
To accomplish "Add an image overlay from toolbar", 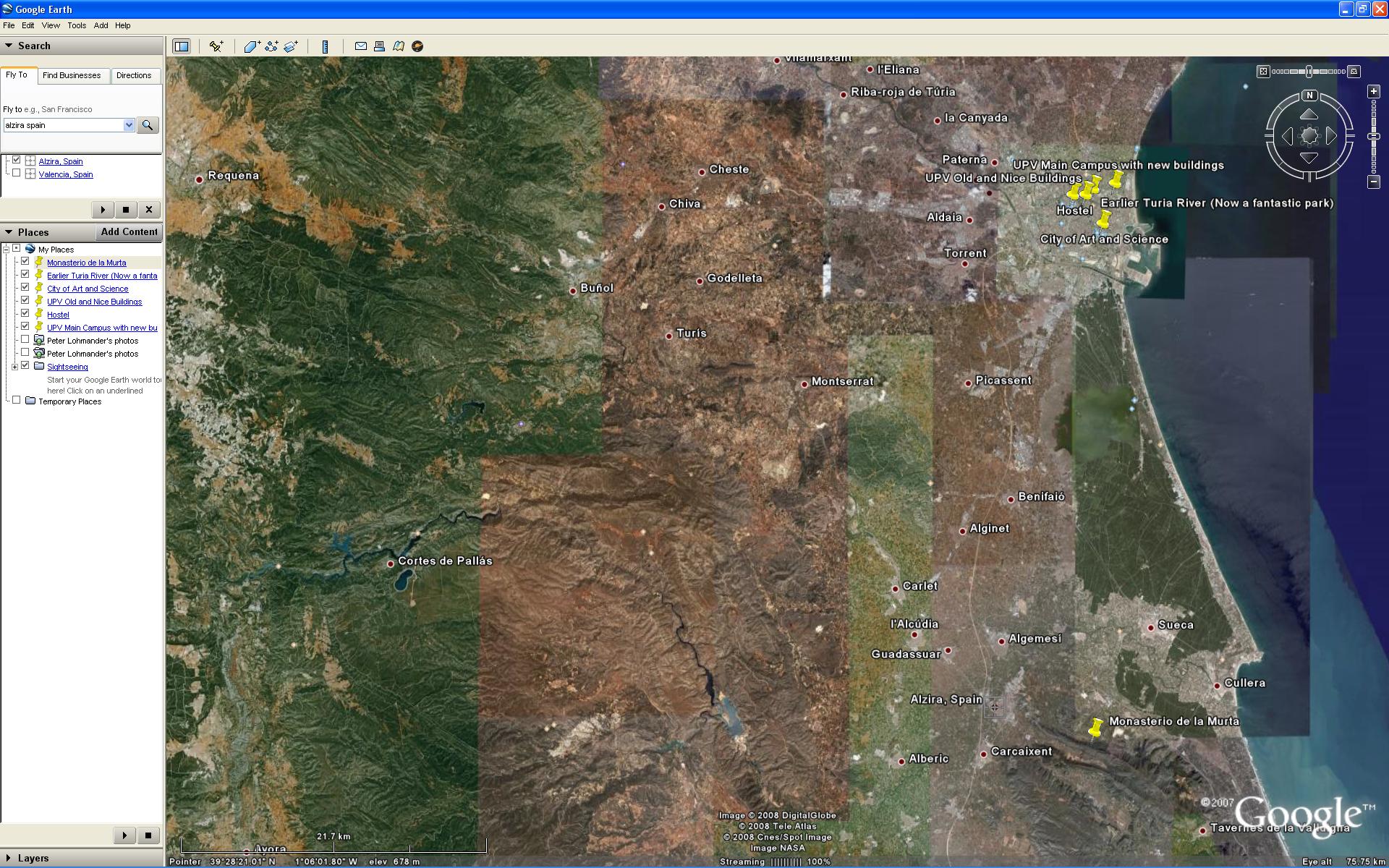I will pos(291,46).
